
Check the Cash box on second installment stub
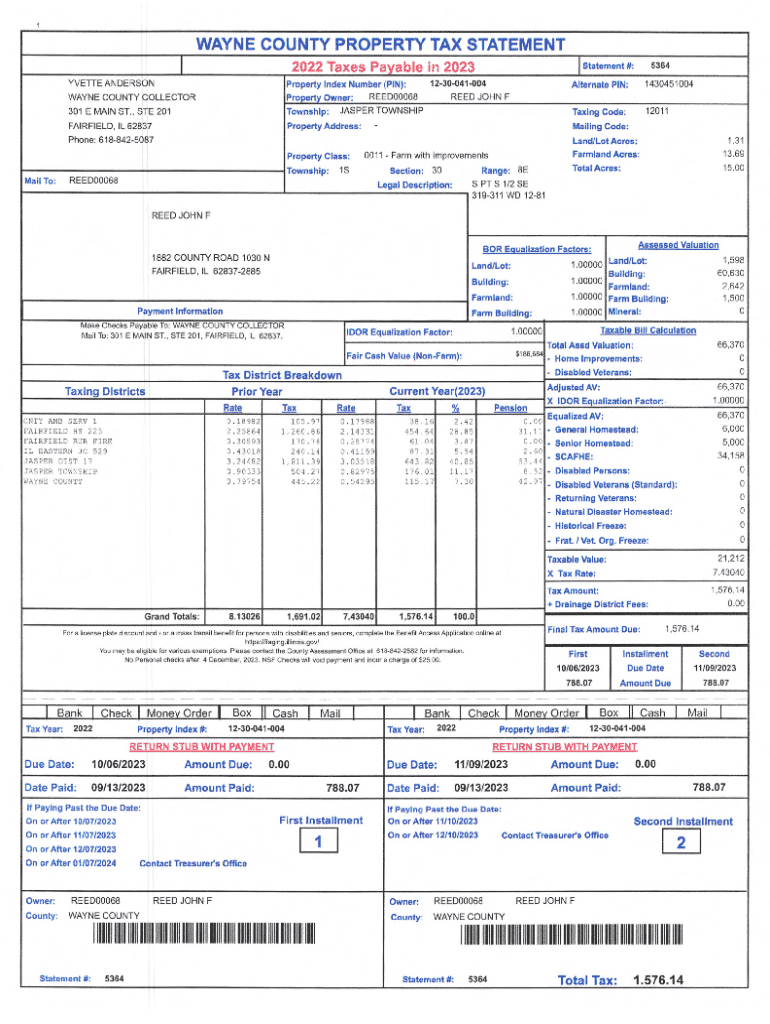652,713
